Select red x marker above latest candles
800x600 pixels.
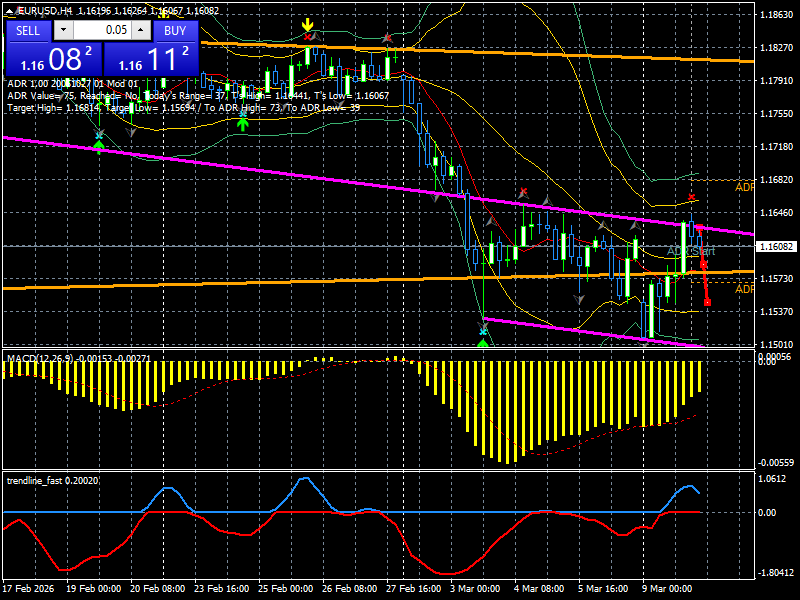[x=692, y=197]
